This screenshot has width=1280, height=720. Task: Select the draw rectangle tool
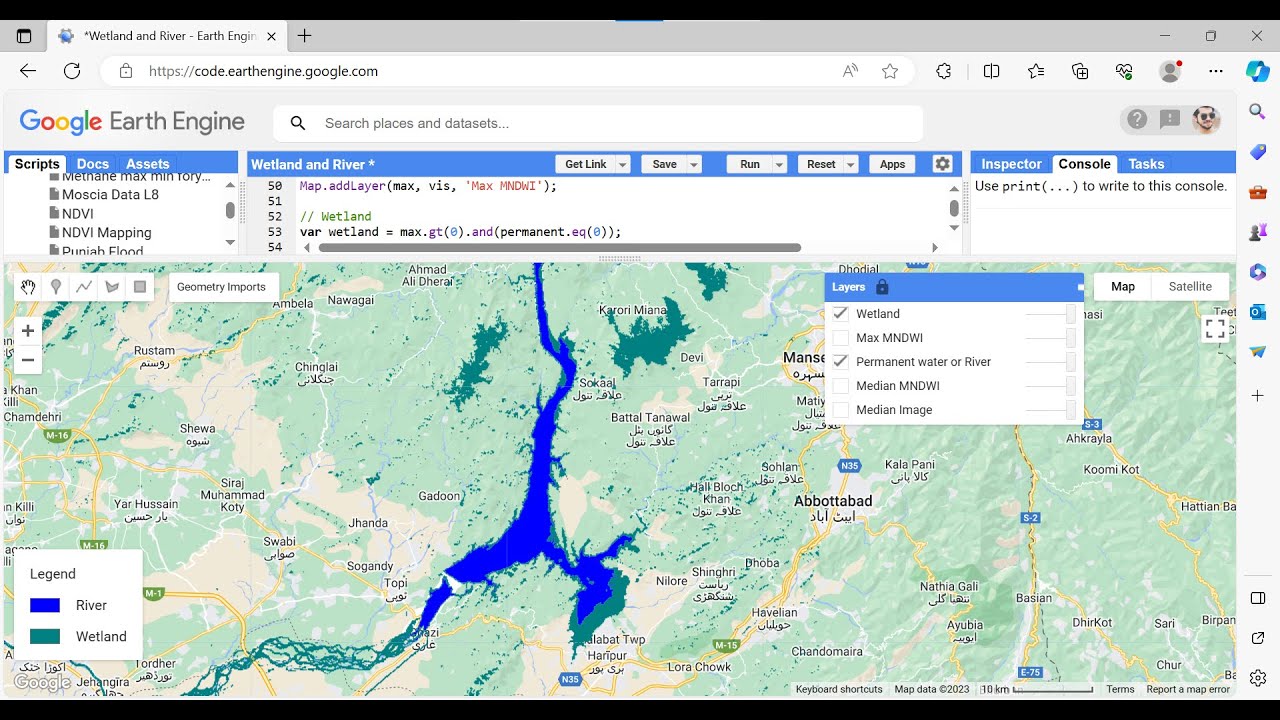pos(140,287)
